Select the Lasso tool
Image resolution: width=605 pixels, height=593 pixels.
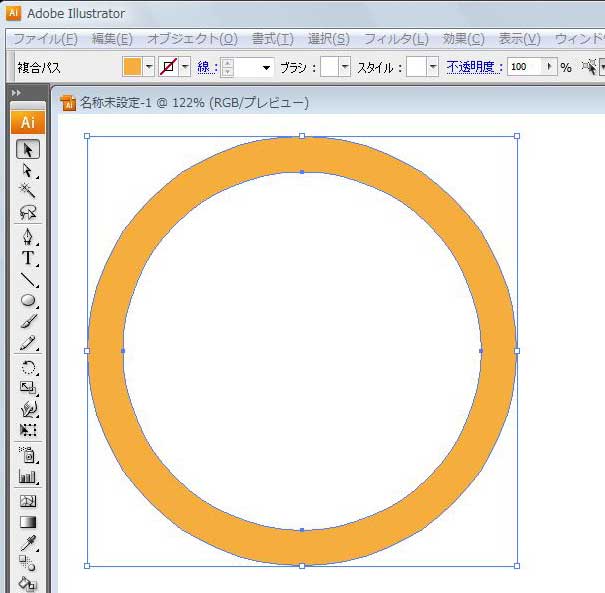(x=28, y=212)
